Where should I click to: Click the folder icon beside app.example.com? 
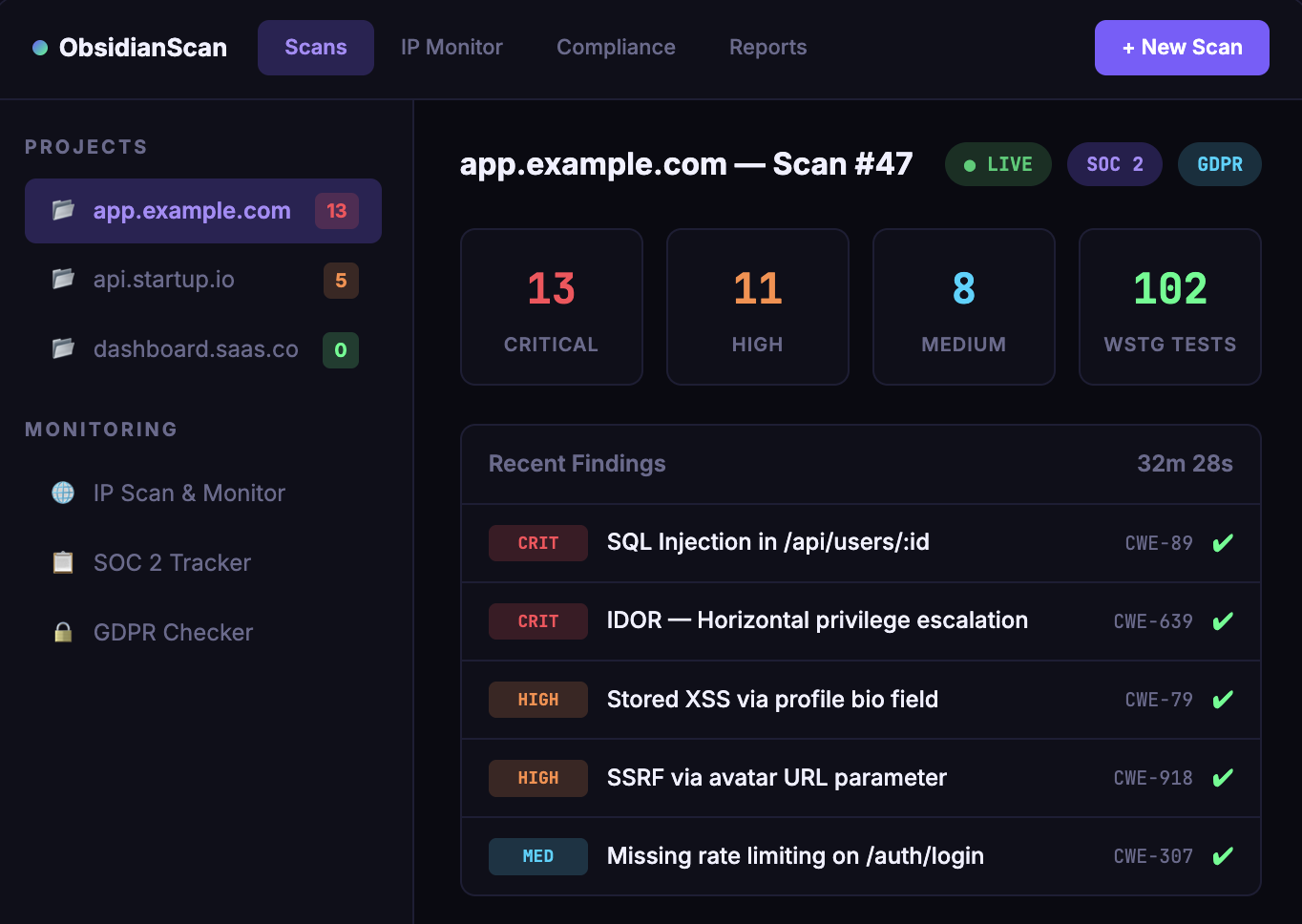tap(63, 210)
